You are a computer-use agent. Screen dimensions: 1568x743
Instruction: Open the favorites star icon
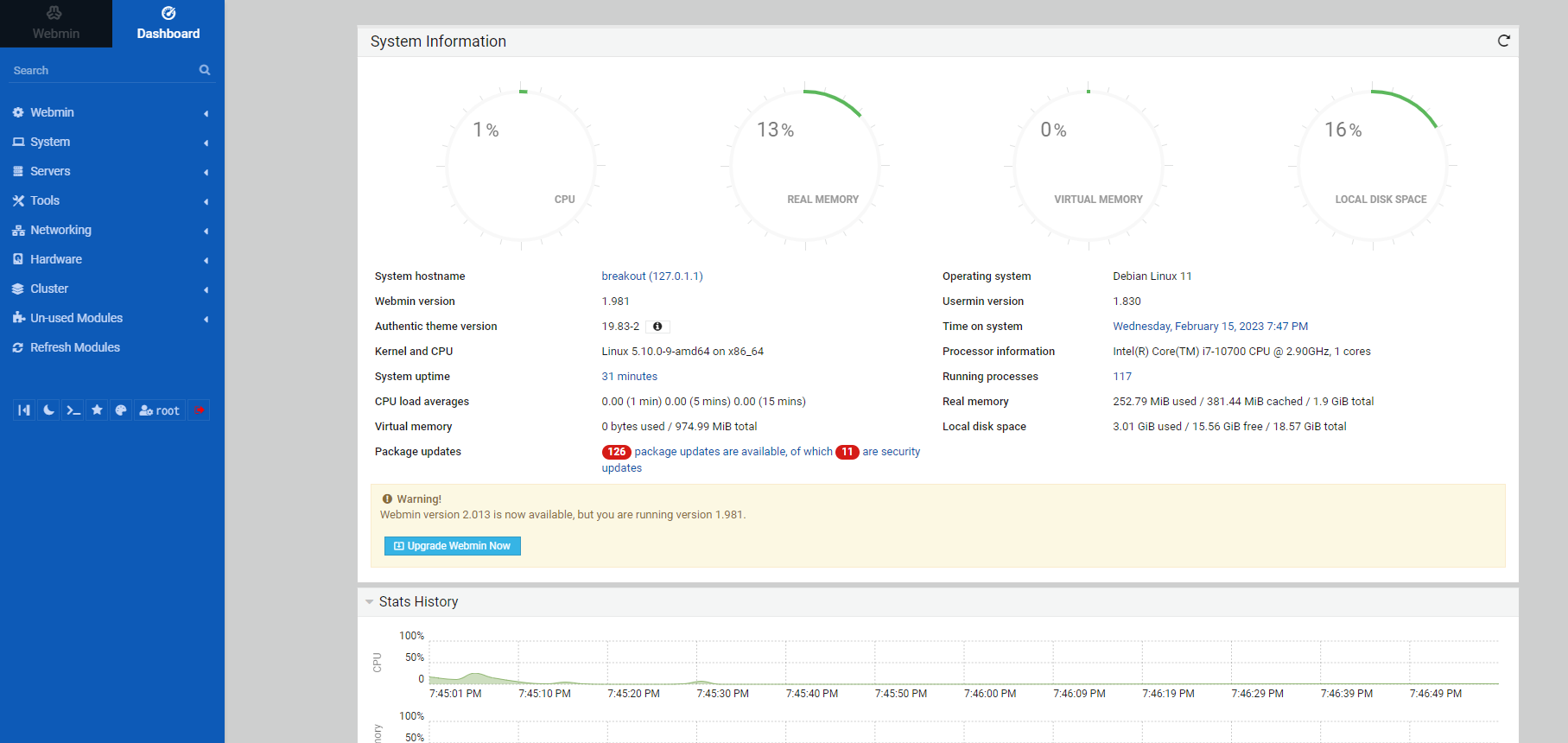(x=97, y=410)
